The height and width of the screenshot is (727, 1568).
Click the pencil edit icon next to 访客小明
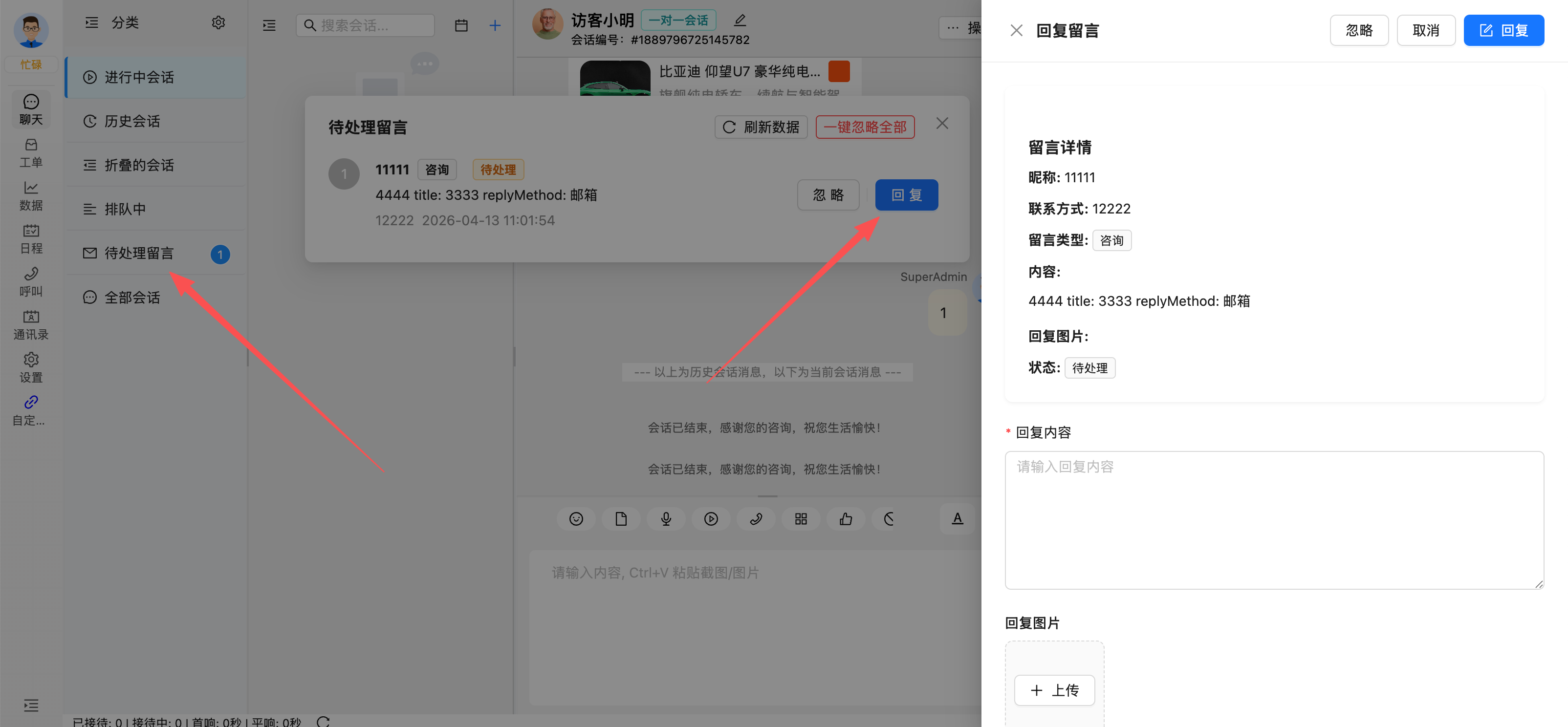point(740,20)
